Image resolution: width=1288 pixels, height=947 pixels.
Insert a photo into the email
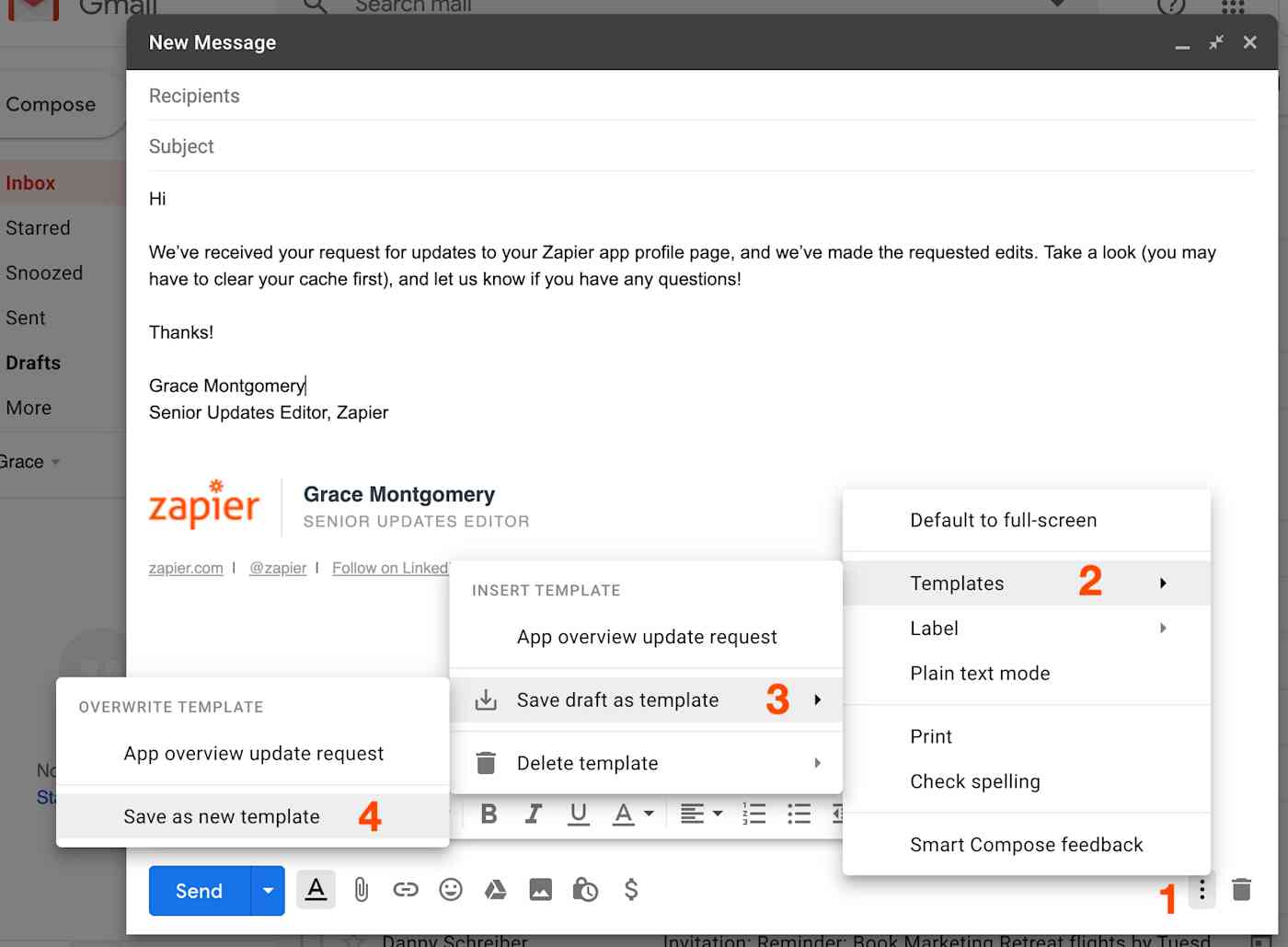pos(540,890)
